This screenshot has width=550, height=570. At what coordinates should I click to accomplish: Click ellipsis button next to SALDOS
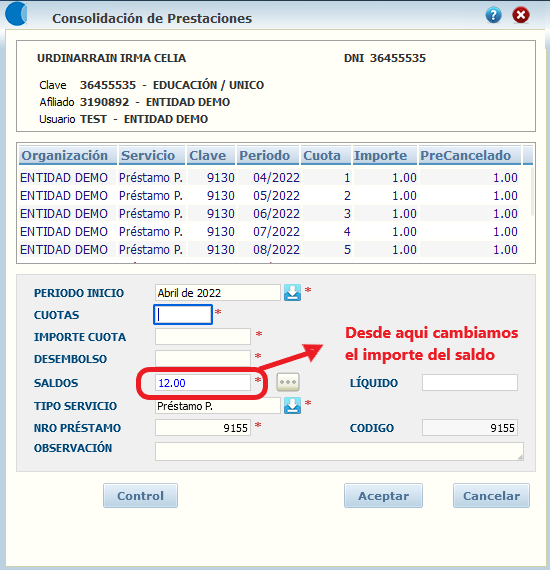288,382
